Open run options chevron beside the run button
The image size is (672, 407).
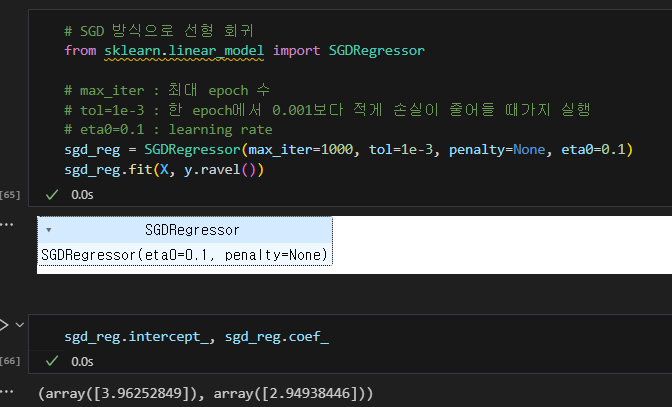(20, 325)
